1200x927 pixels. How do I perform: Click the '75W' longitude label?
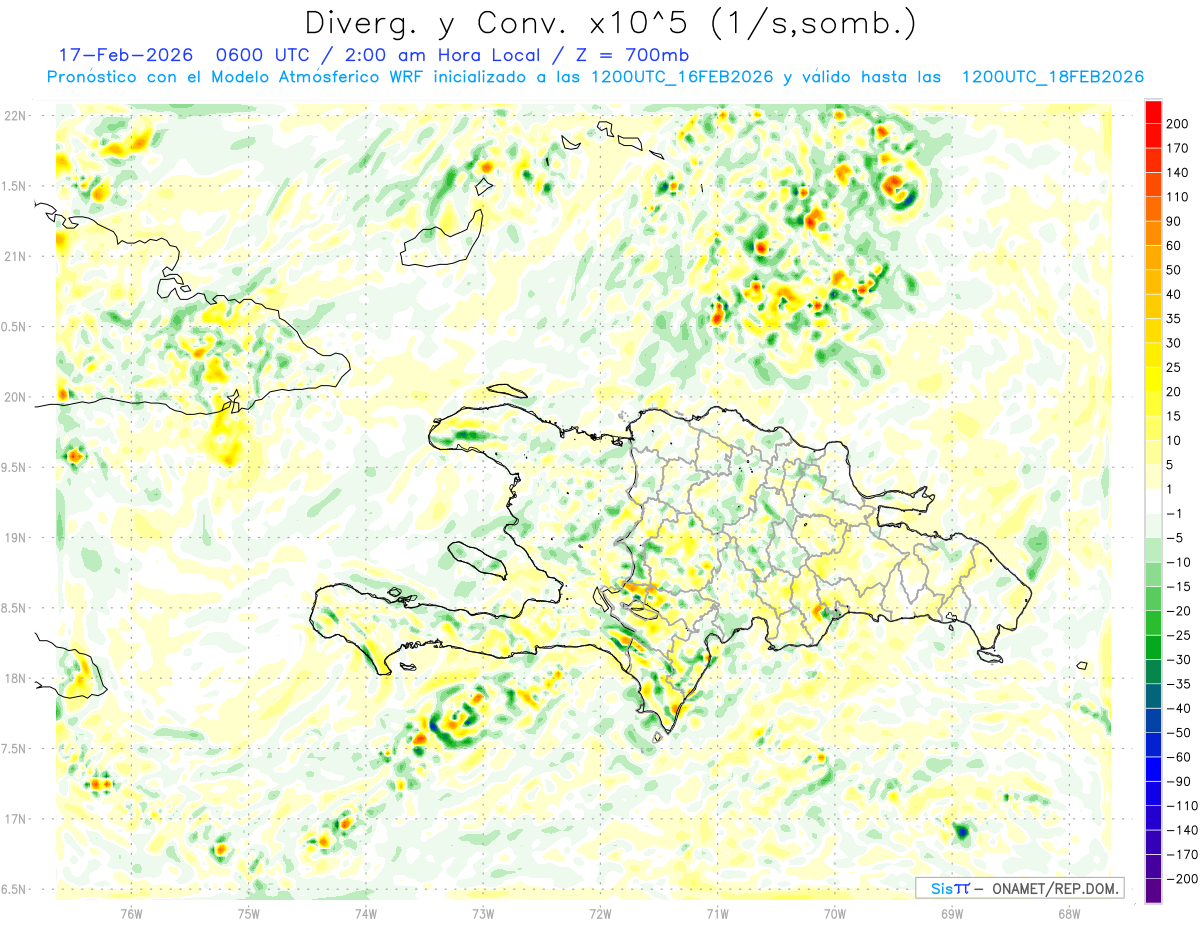pos(249,913)
